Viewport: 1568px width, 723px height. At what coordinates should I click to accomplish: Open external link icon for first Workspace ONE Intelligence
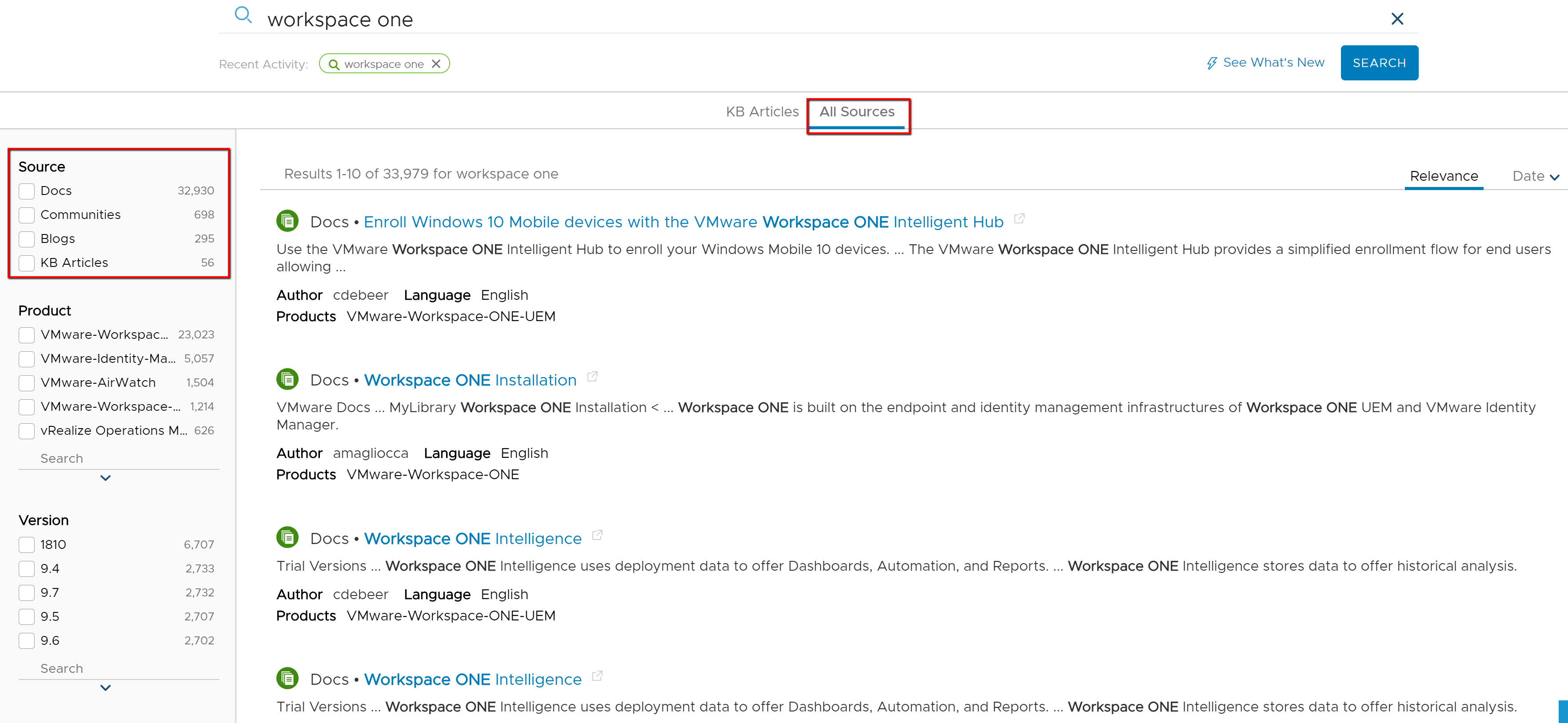(597, 535)
